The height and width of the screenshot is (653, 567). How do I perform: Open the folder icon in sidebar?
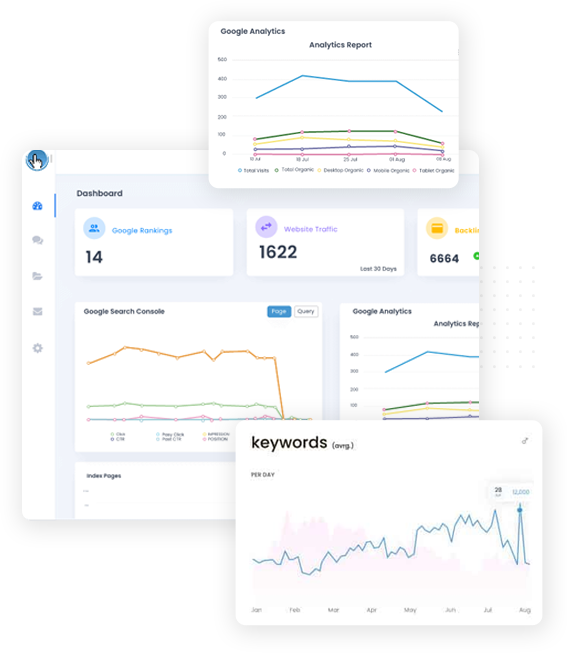[x=37, y=276]
